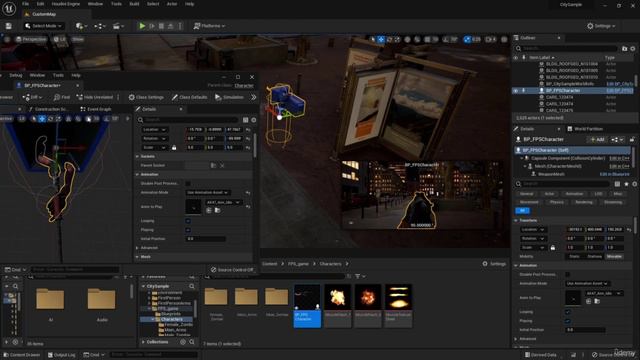
Task: Click the Perspective viewport button
Action: click(31, 40)
